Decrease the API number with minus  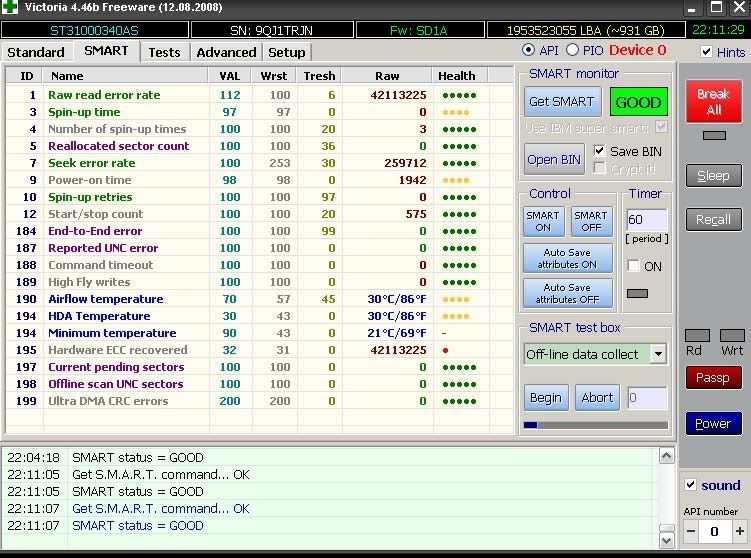[x=689, y=532]
